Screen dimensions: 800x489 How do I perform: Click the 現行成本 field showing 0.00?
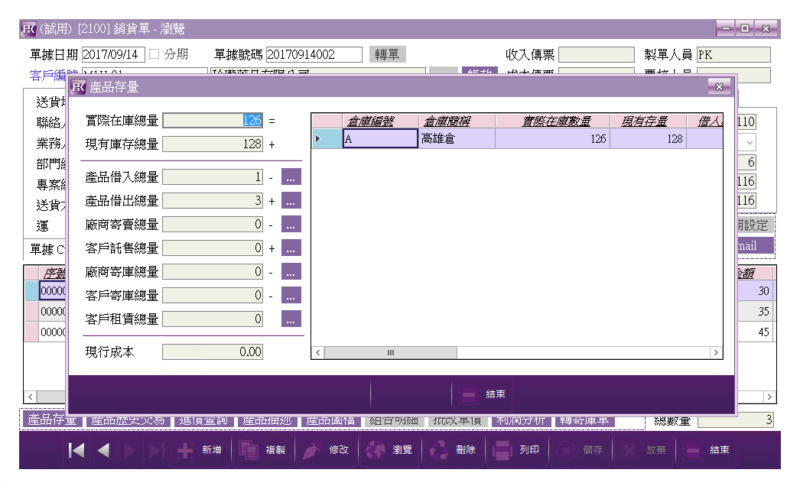[x=212, y=352]
